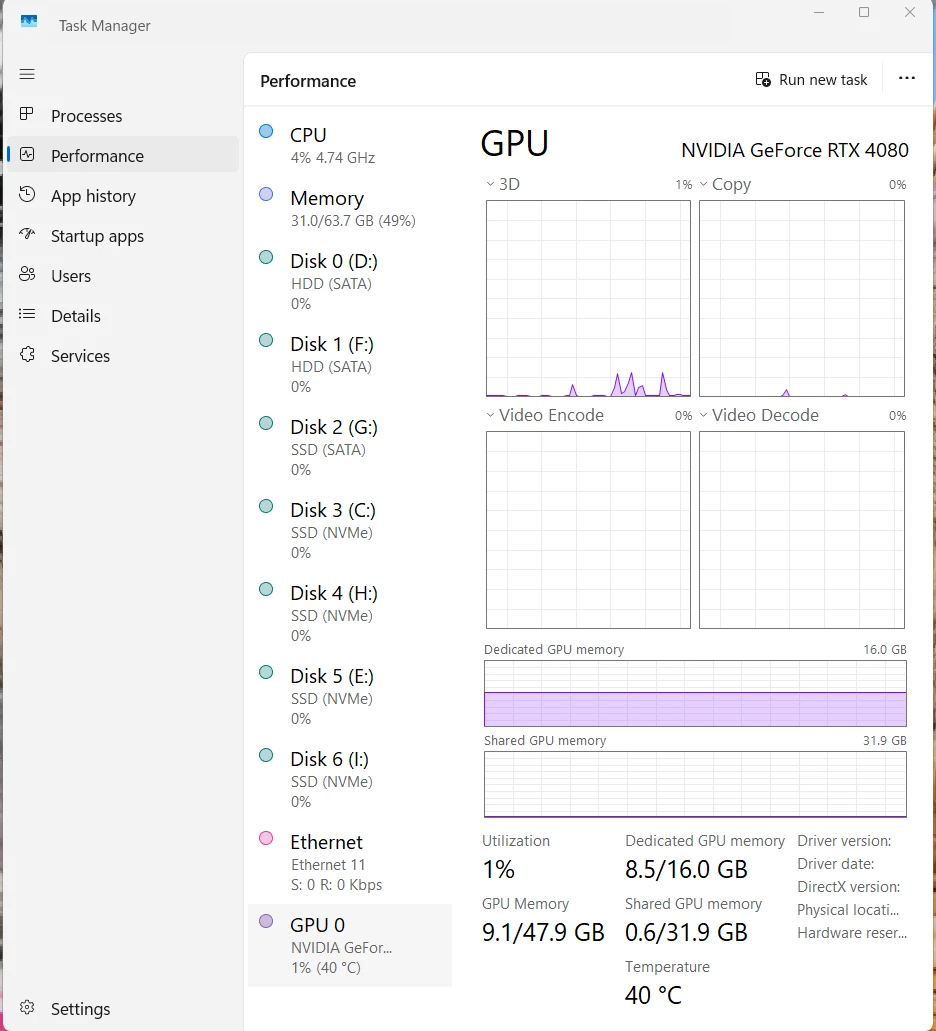Viewport: 936px width, 1031px height.
Task: Click the Services puzzle icon
Action: tap(27, 355)
